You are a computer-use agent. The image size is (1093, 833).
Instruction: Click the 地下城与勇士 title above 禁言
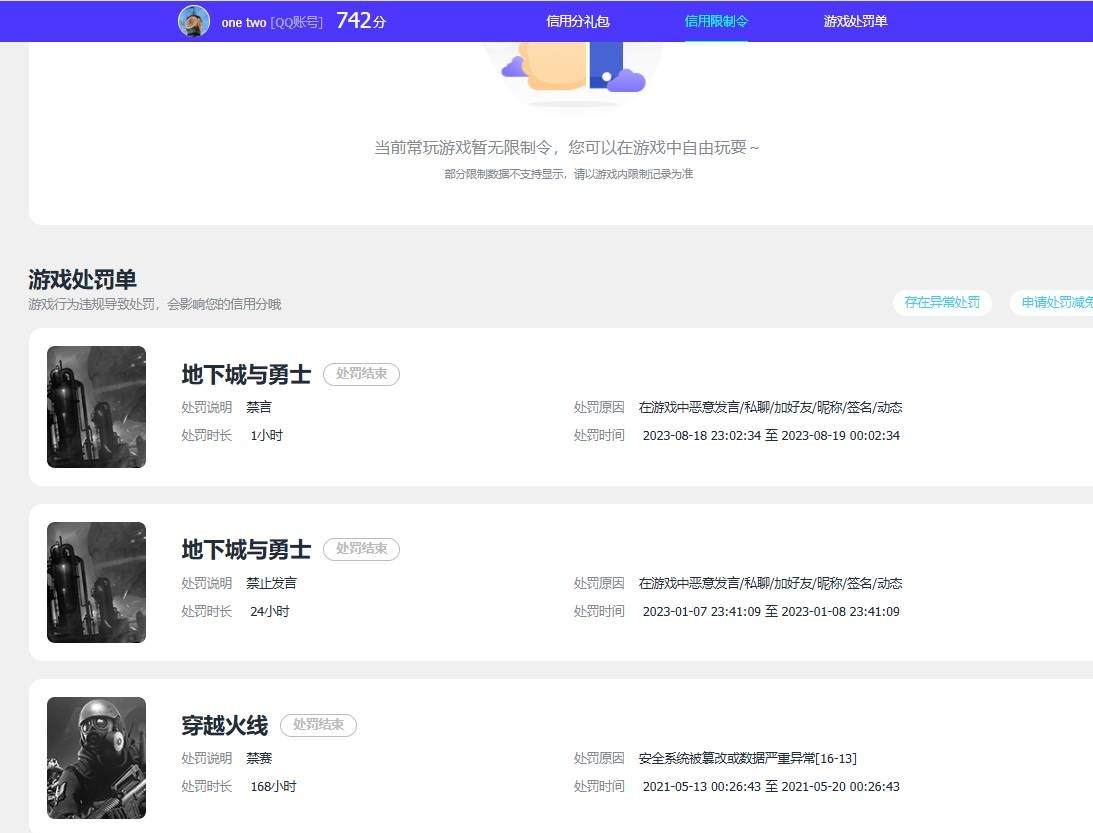tap(246, 374)
